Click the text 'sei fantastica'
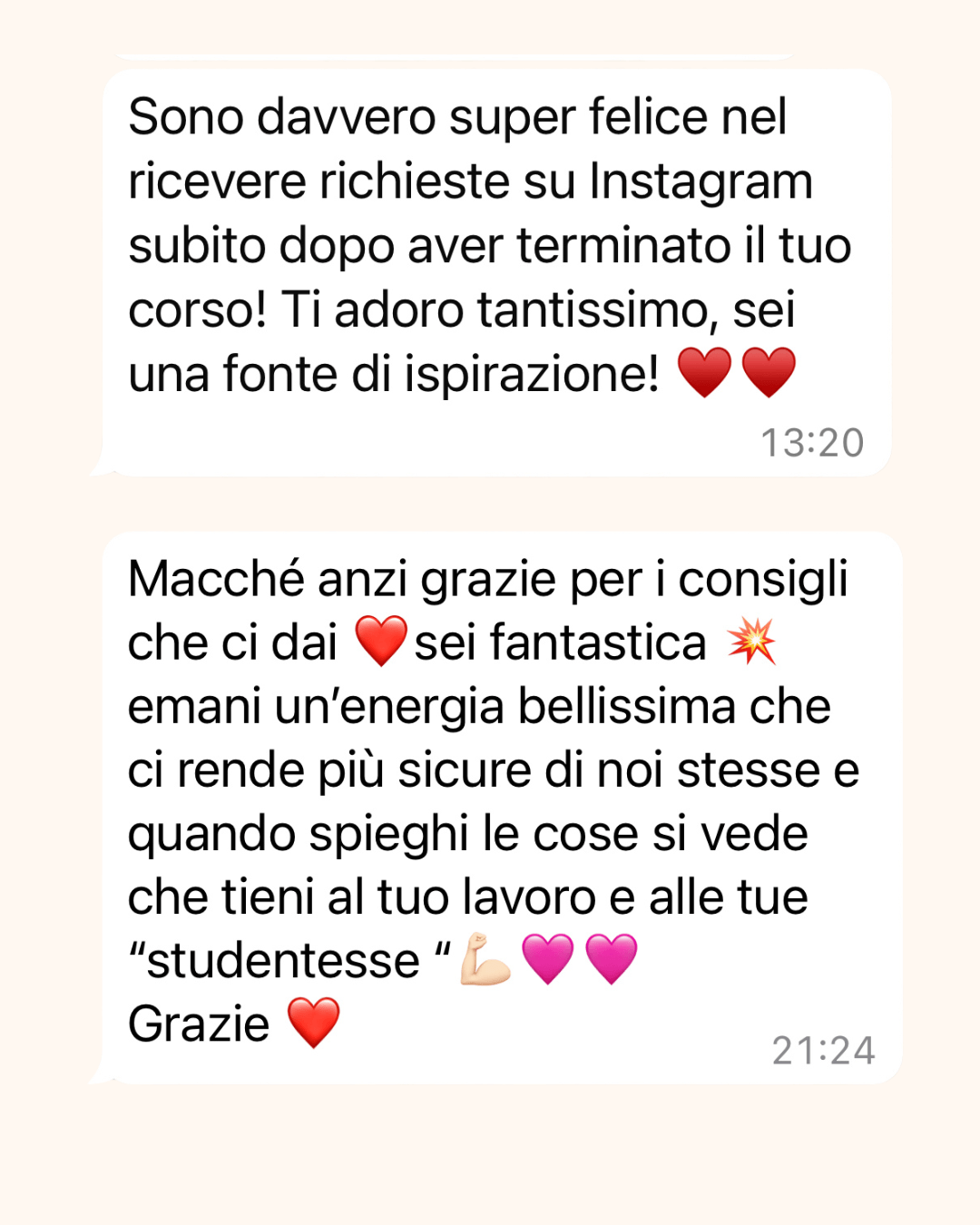 click(x=560, y=642)
